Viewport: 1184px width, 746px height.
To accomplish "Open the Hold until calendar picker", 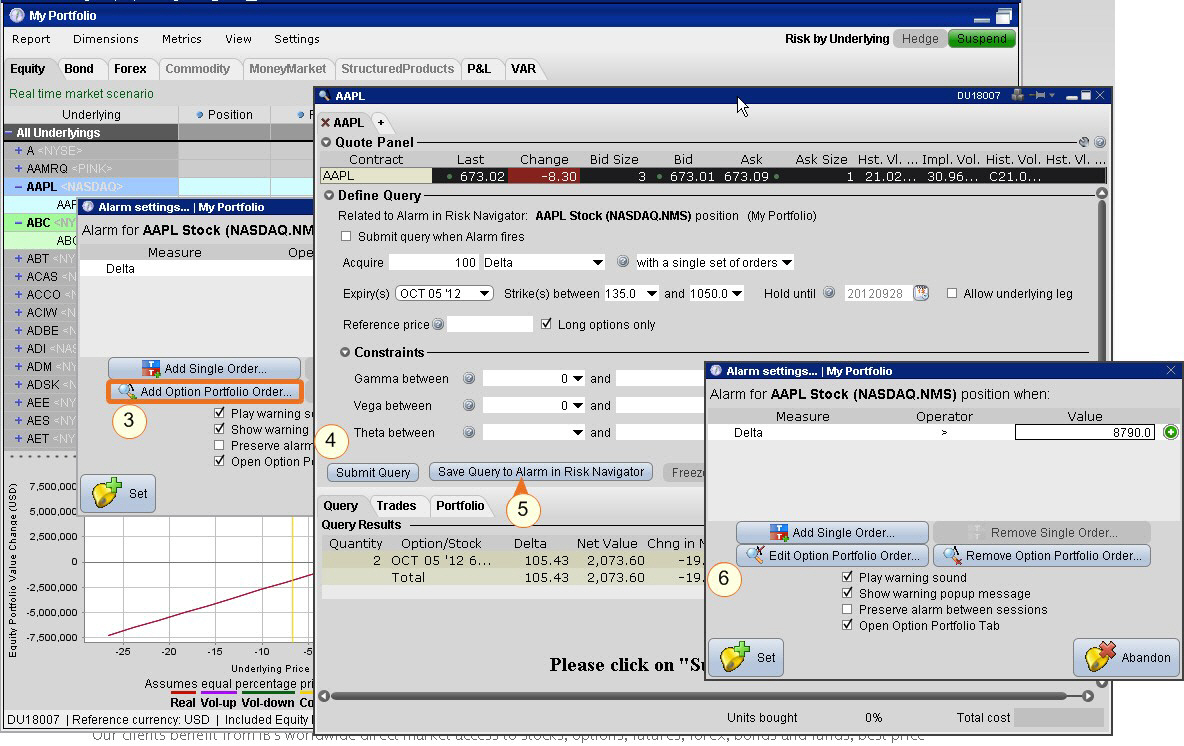I will click(x=921, y=294).
